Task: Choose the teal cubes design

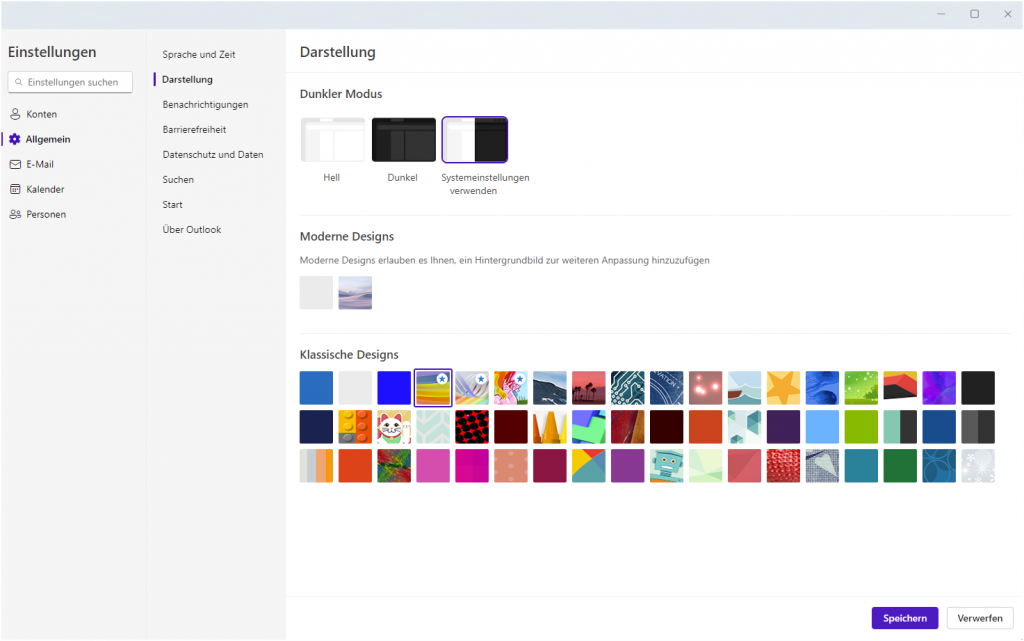Action: [x=744, y=427]
